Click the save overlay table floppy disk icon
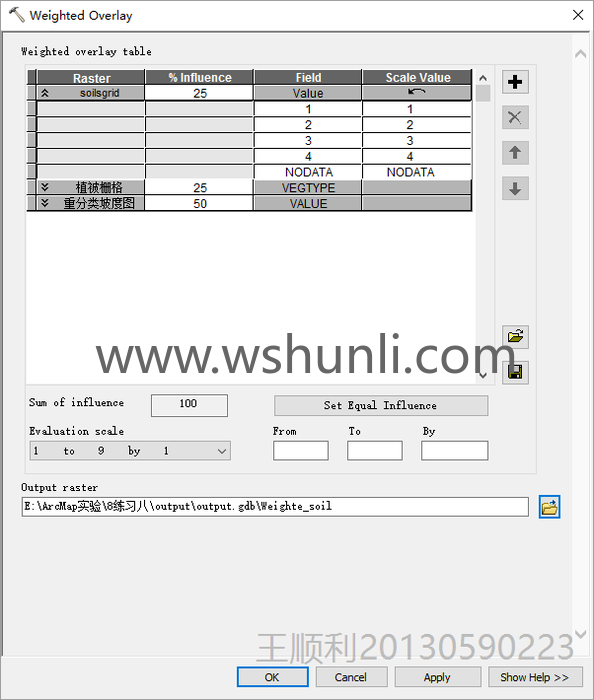The height and width of the screenshot is (700, 594). (x=515, y=372)
